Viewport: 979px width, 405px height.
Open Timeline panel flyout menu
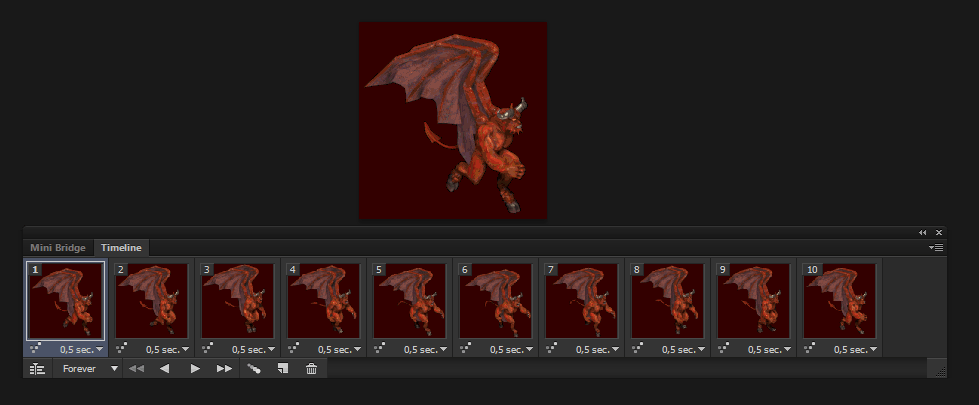(935, 248)
